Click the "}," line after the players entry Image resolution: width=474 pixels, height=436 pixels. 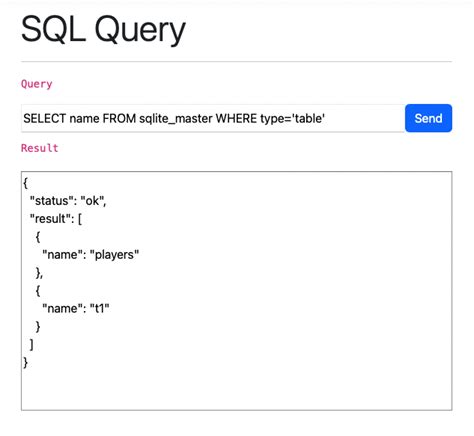(39, 273)
